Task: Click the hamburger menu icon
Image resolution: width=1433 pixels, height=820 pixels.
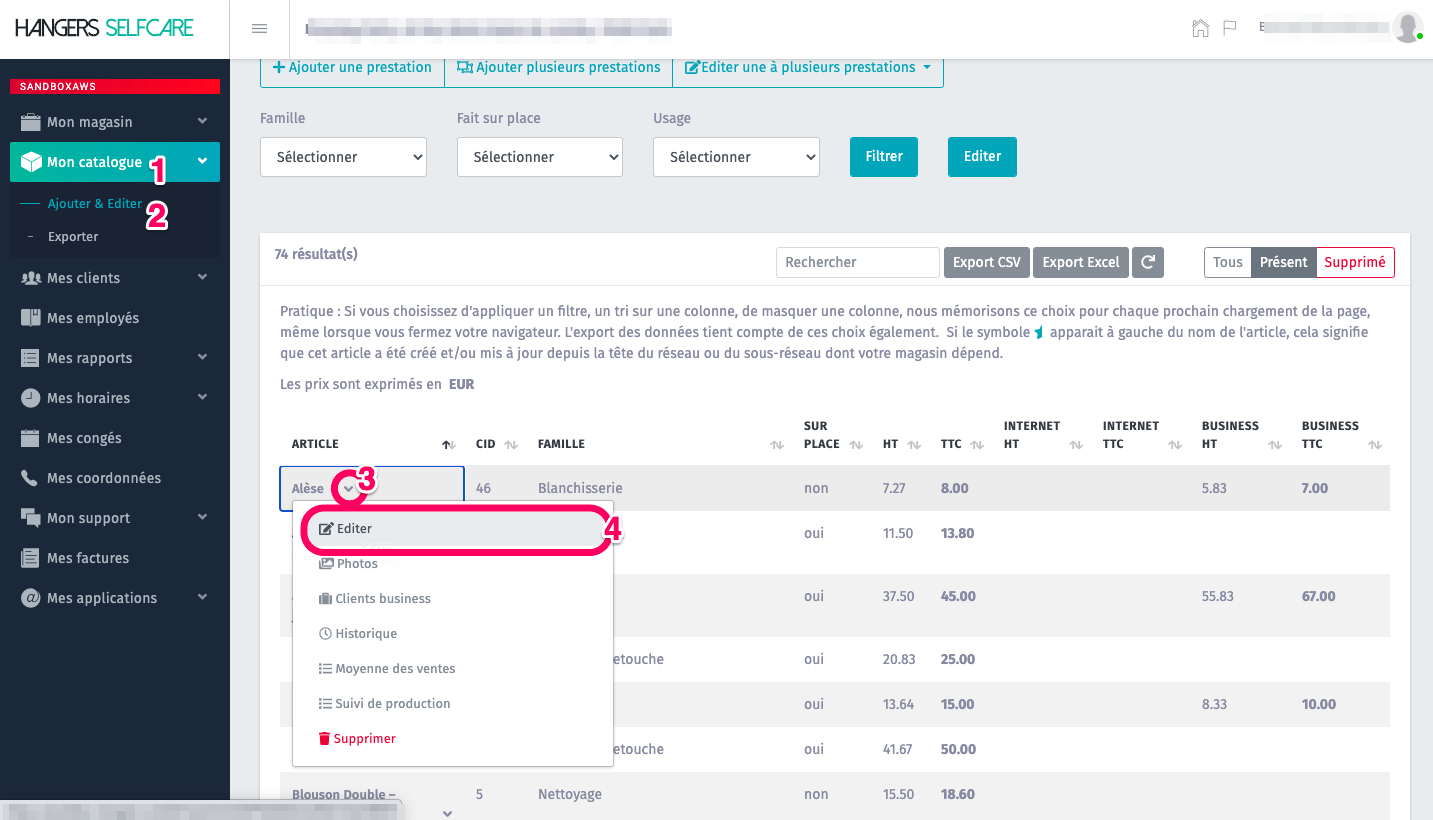Action: point(259,28)
